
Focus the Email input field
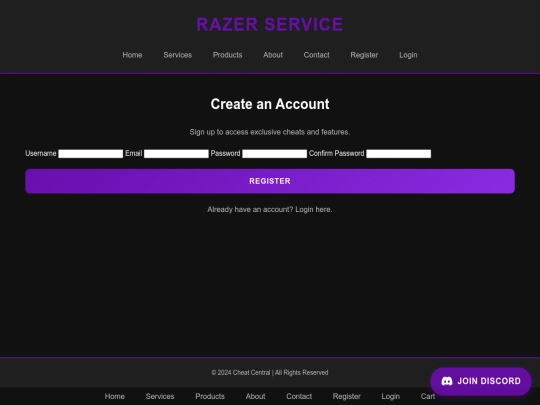(176, 154)
